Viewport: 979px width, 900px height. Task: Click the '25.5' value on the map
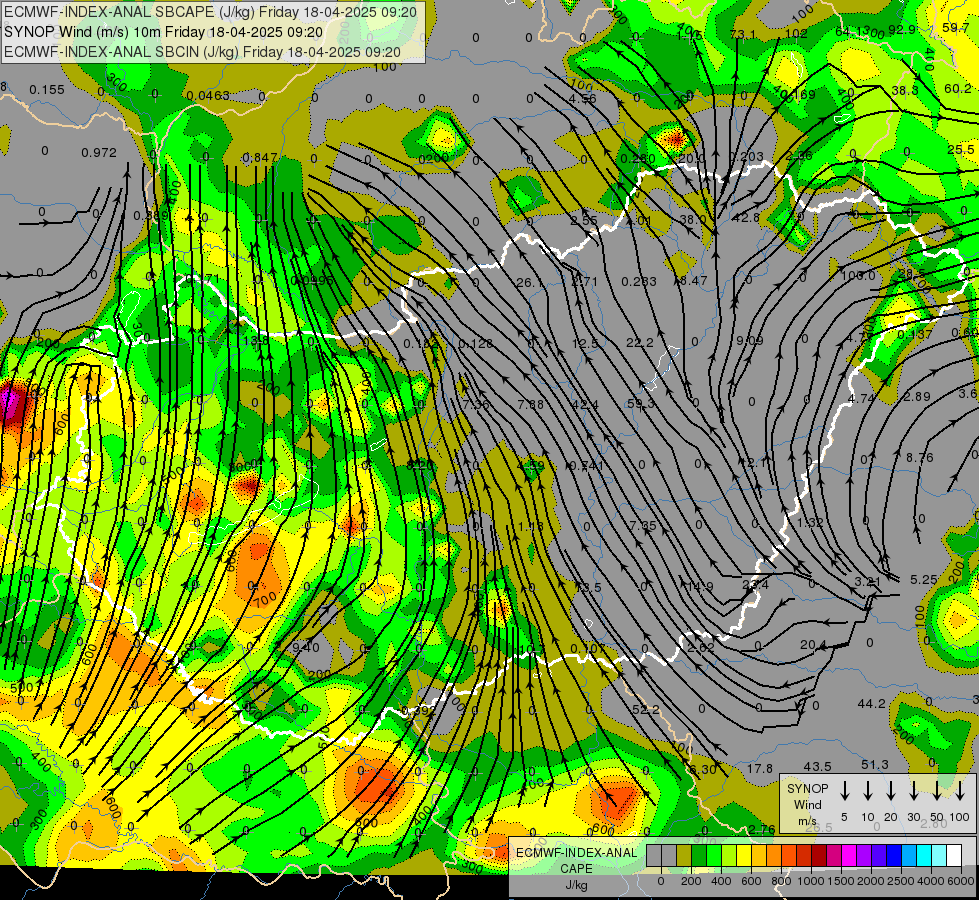pos(960,149)
